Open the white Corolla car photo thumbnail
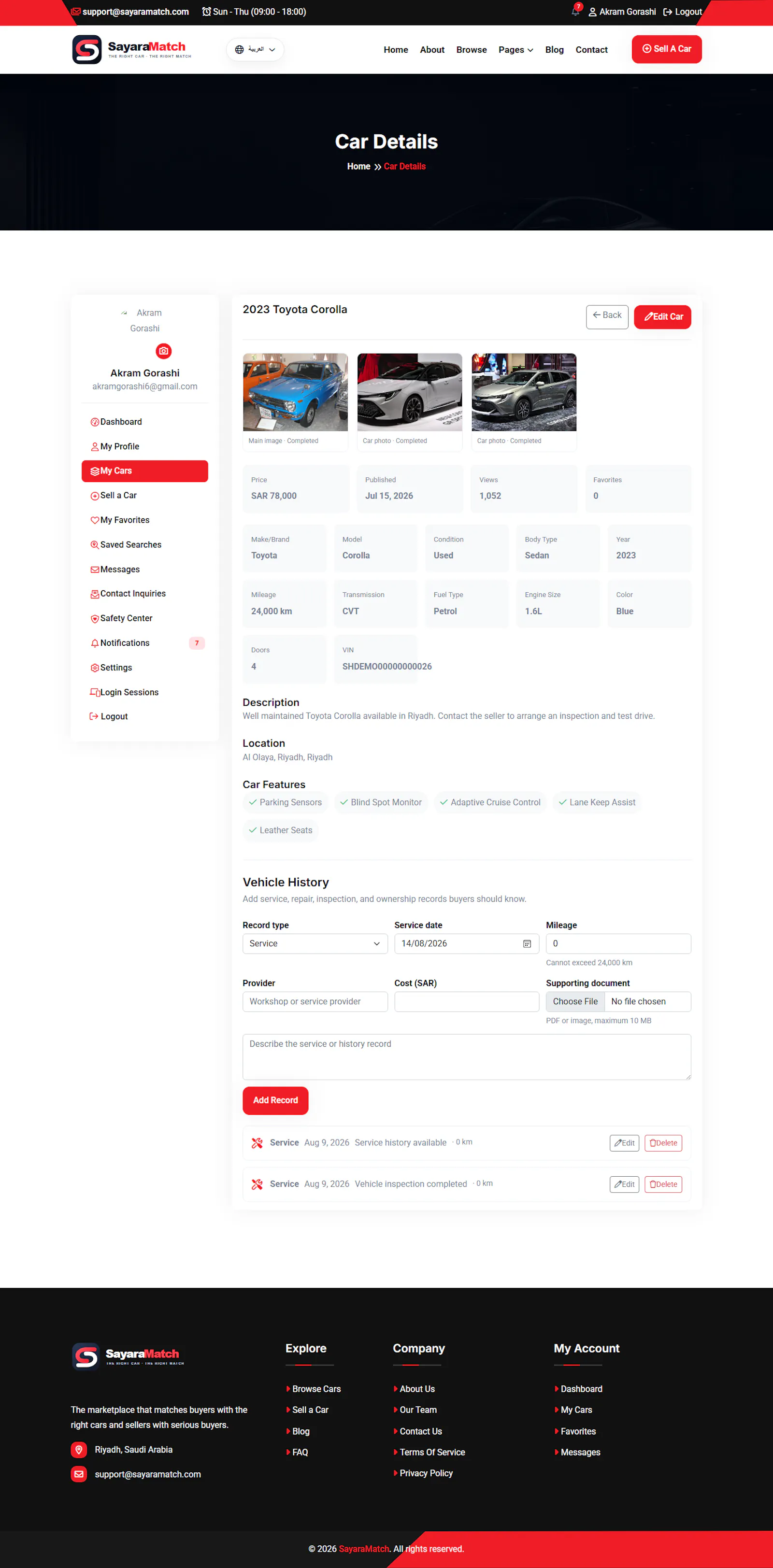The width and height of the screenshot is (773, 1568). (410, 393)
